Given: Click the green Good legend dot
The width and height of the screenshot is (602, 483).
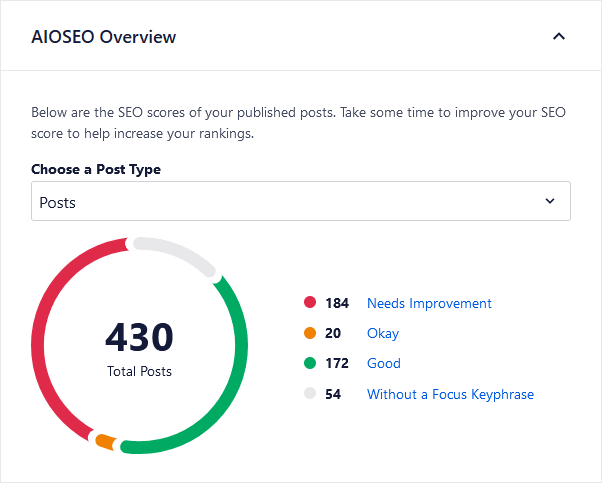Looking at the screenshot, I should pos(310,363).
